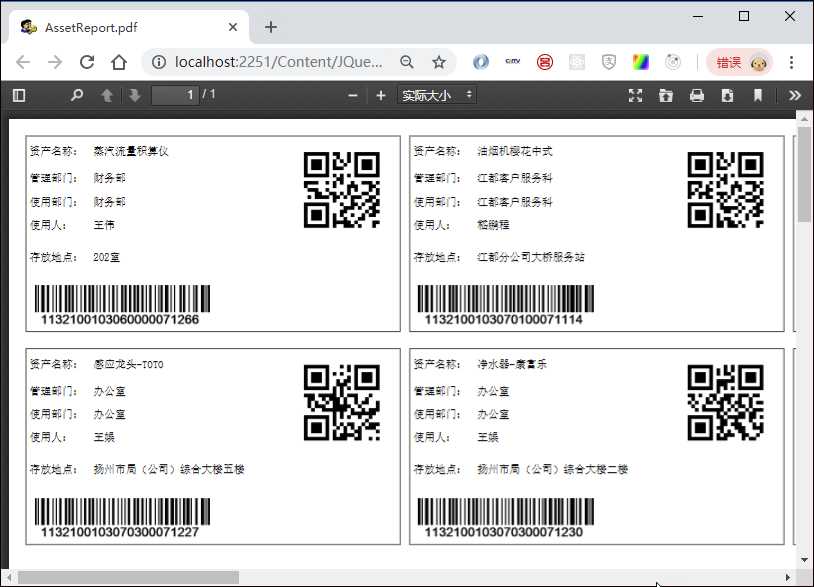This screenshot has height=587, width=814.
Task: Click the blue swirl extension icon
Action: click(x=481, y=62)
